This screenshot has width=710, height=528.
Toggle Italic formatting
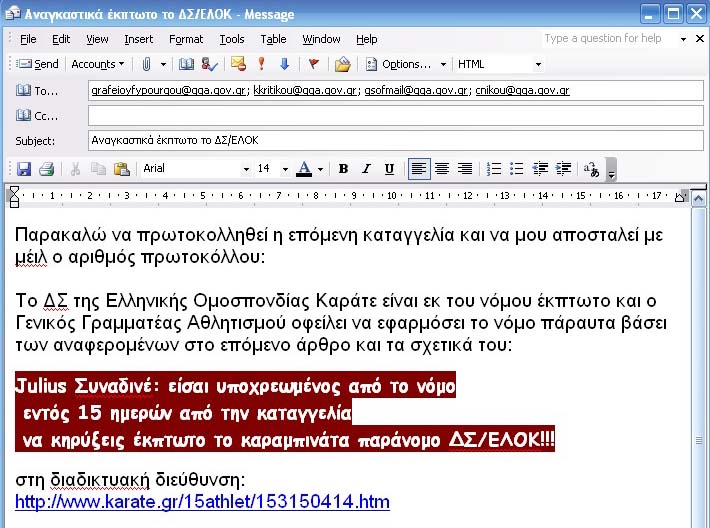pos(366,169)
